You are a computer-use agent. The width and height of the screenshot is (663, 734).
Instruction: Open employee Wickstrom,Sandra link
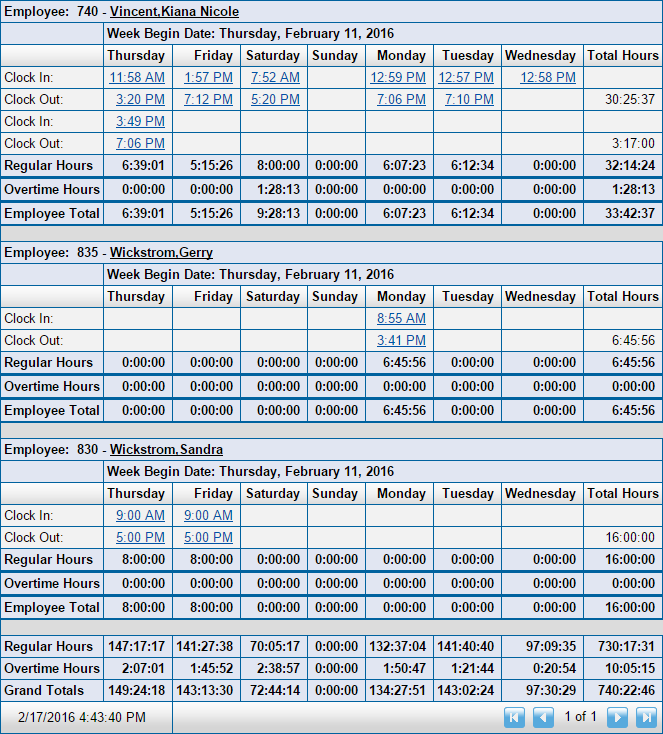pyautogui.click(x=166, y=450)
